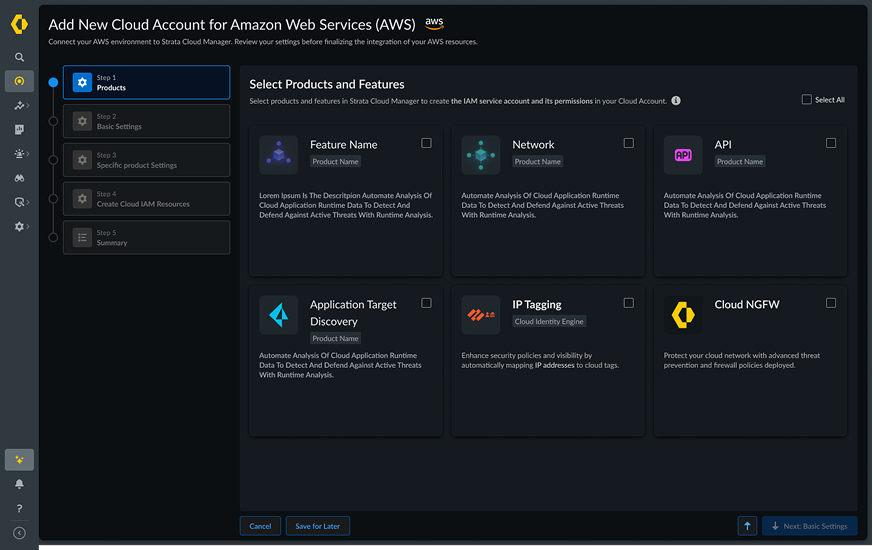Check the API product checkbox

click(x=831, y=143)
